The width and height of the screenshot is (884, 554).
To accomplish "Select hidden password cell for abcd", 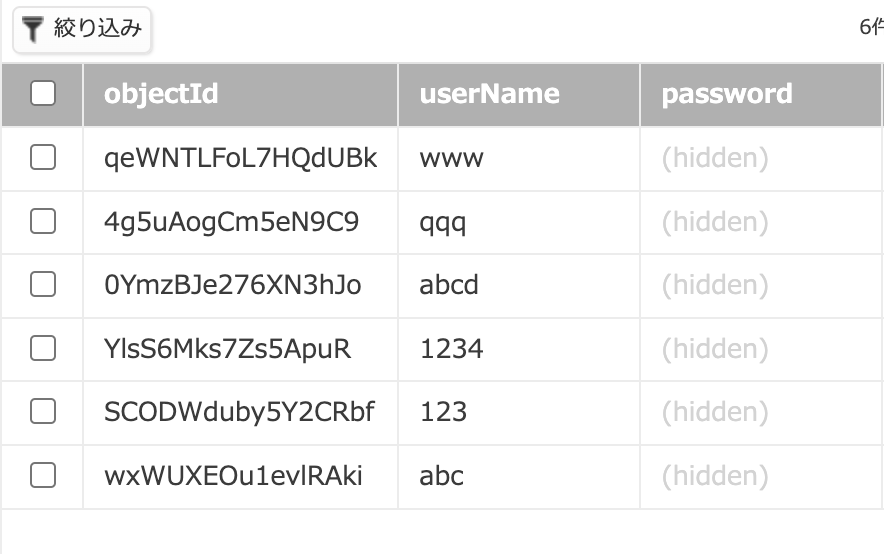I will (x=714, y=285).
